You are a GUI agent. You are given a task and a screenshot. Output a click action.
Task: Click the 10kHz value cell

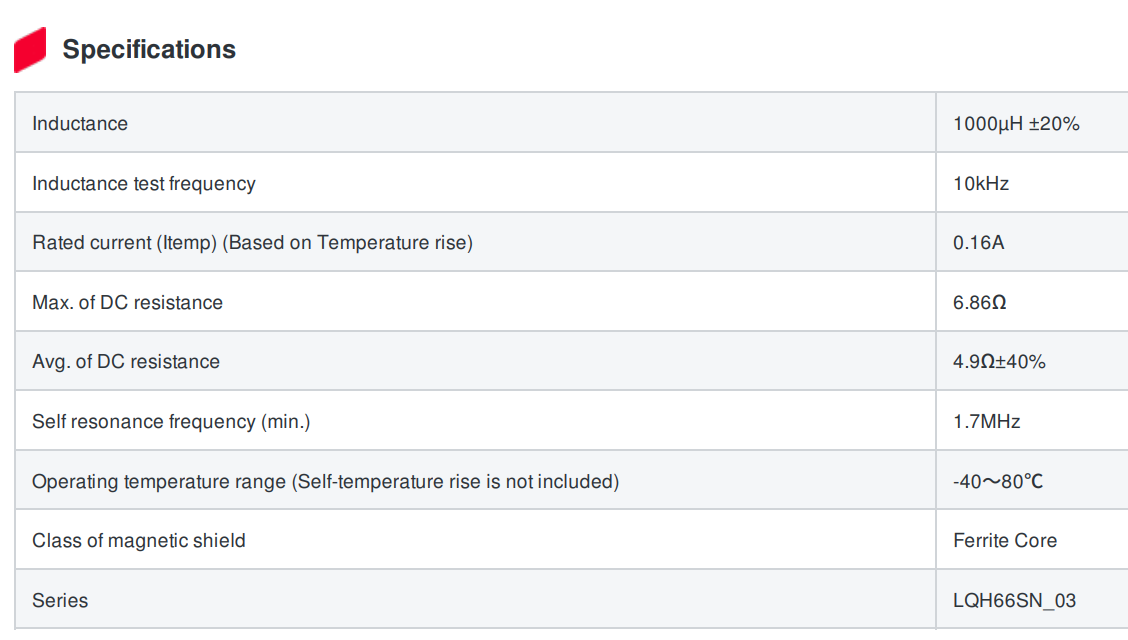pyautogui.click(x=981, y=184)
